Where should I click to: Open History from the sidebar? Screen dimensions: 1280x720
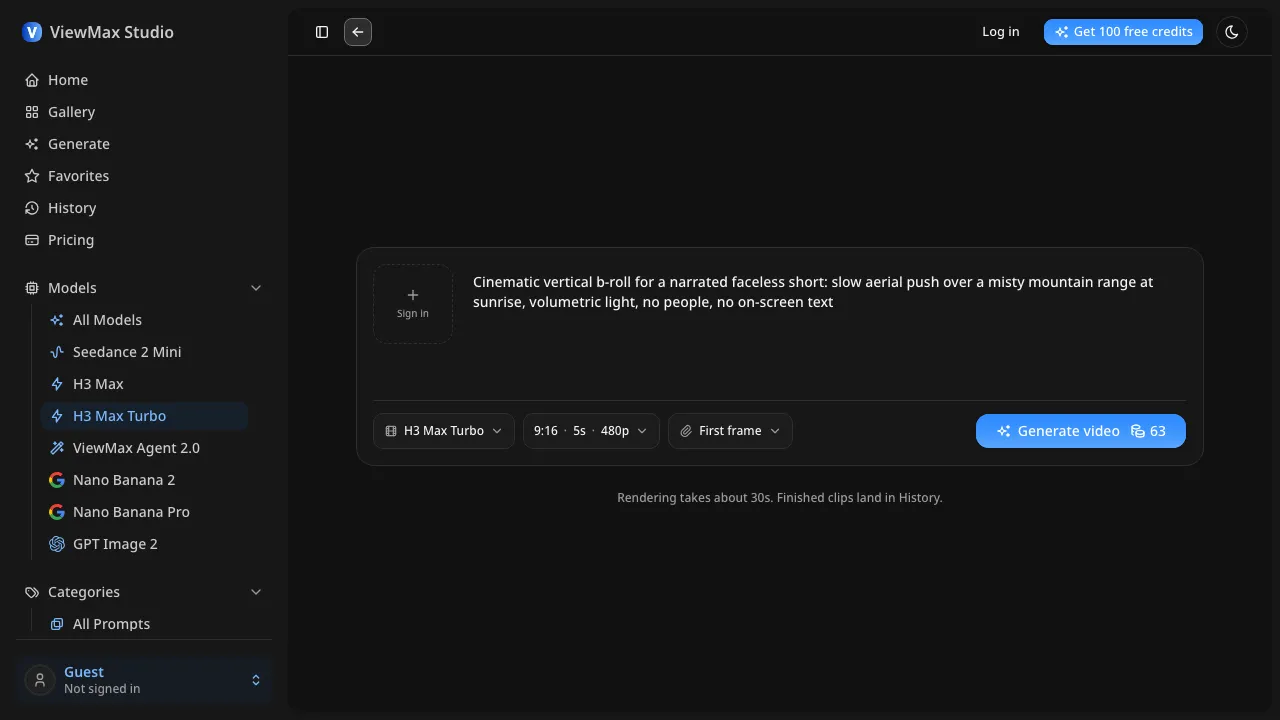click(x=144, y=208)
